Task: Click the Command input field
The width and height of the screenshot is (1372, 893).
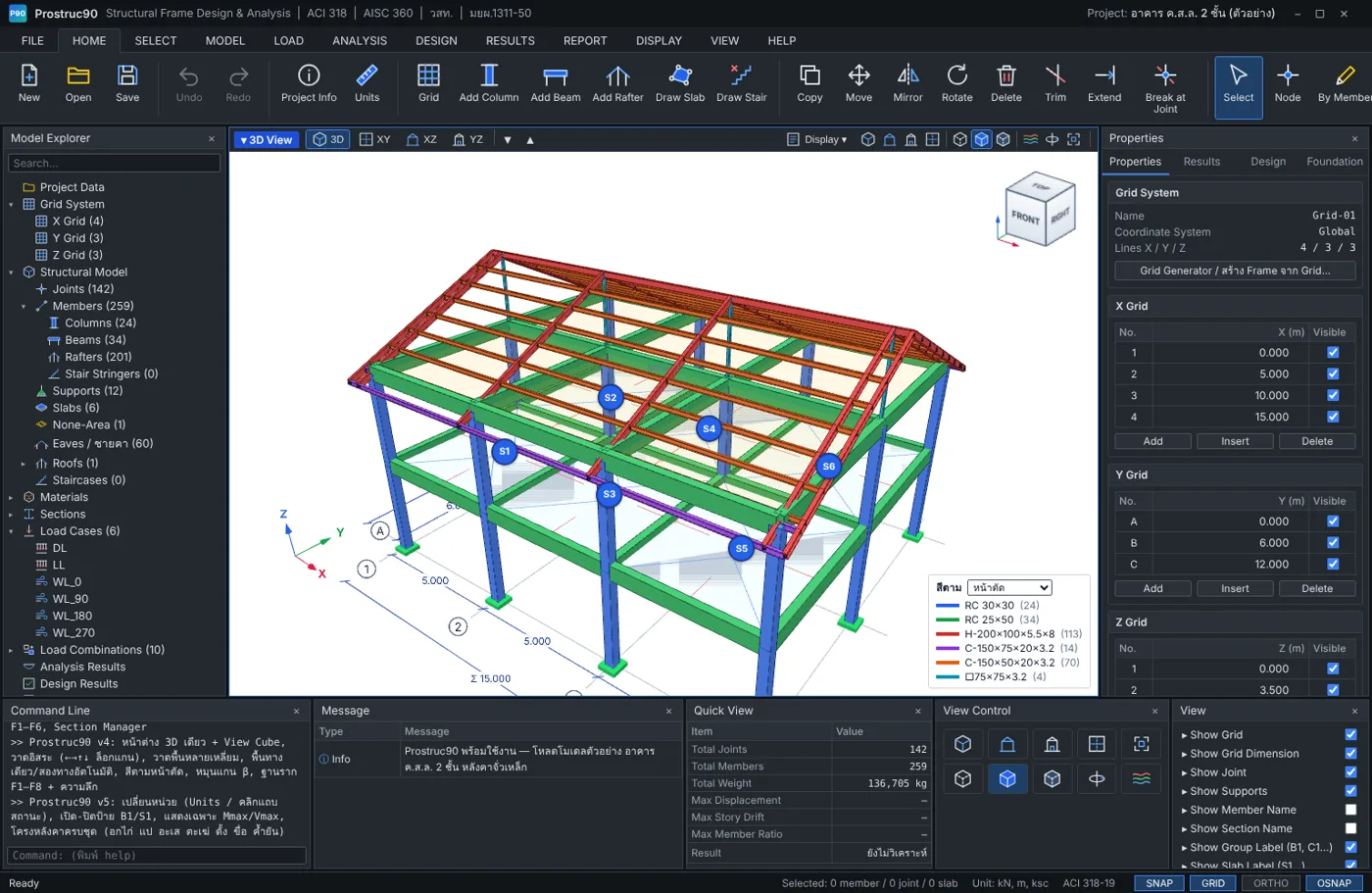Action: point(157,856)
